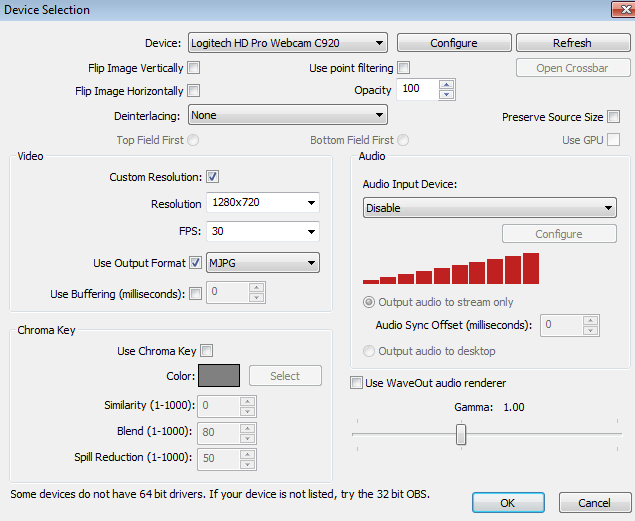Decrease Blend value with the down arrow

pyautogui.click(x=247, y=438)
